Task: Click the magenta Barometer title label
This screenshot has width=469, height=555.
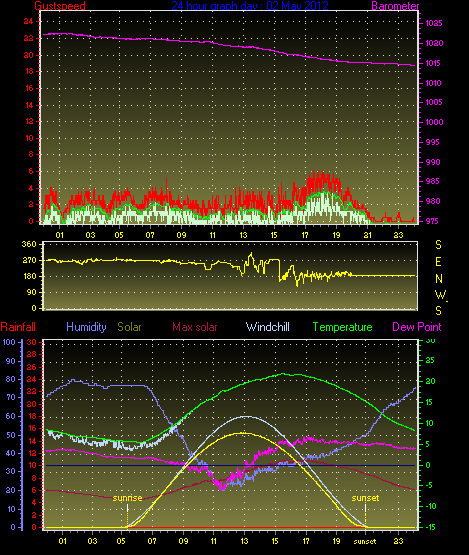Action: pyautogui.click(x=395, y=6)
